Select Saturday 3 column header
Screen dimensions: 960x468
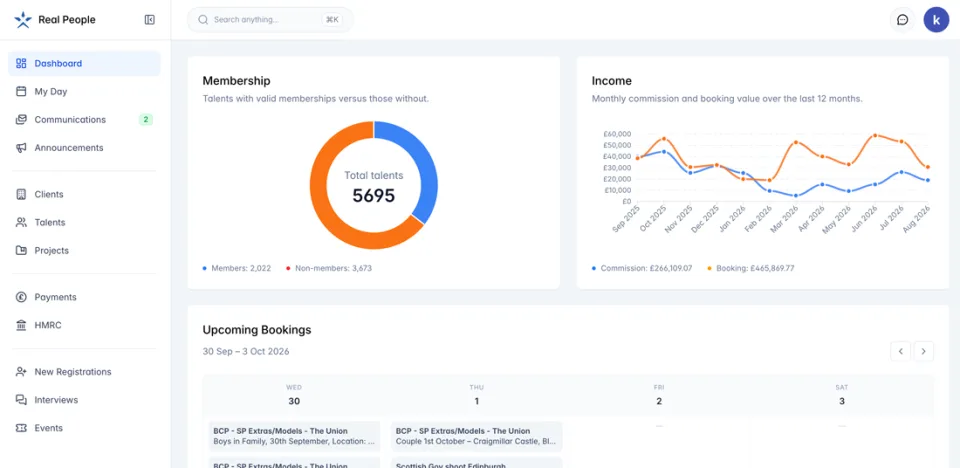[x=842, y=395]
